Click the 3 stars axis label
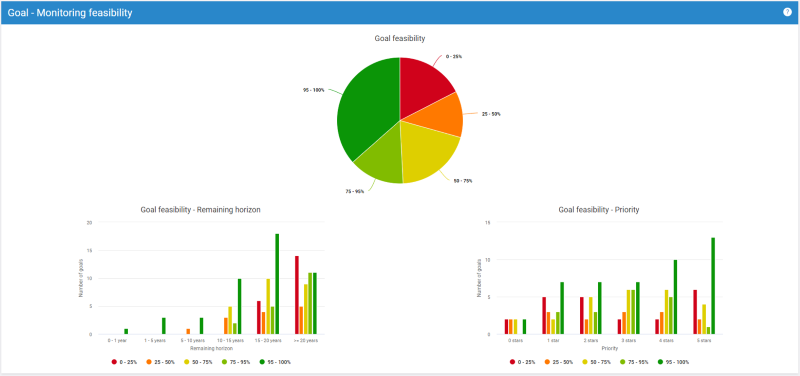 click(629, 340)
